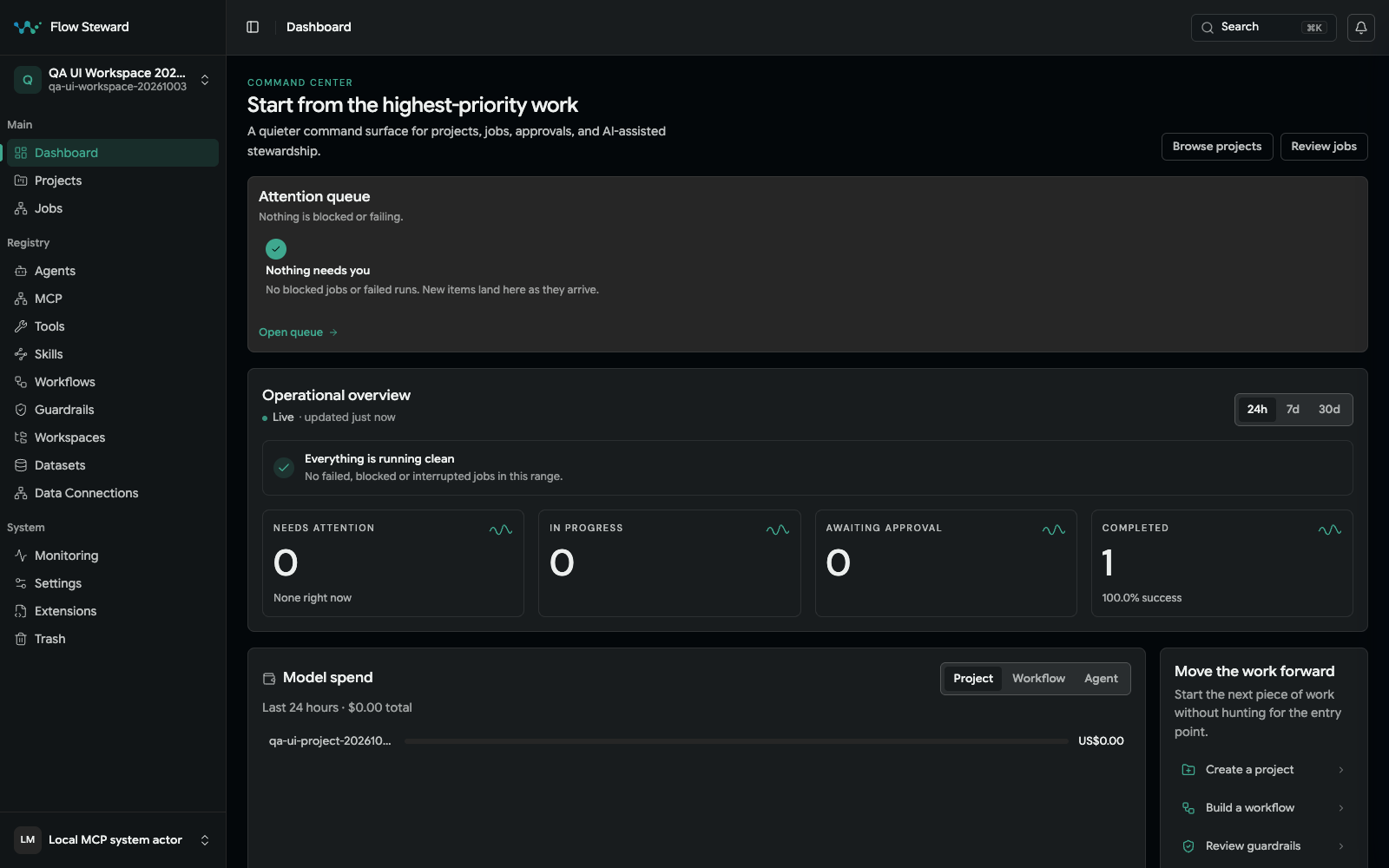This screenshot has width=1389, height=868.
Task: Click the 100.0% success text
Action: (x=1142, y=598)
